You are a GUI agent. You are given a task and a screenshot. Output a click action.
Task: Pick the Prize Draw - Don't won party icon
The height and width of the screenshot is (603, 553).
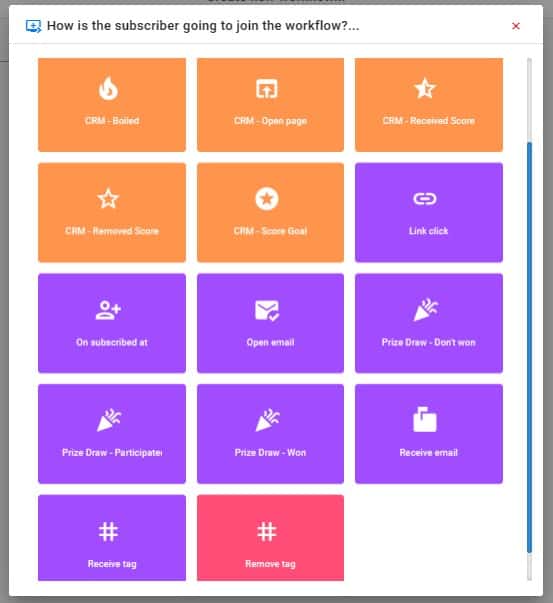pyautogui.click(x=426, y=309)
